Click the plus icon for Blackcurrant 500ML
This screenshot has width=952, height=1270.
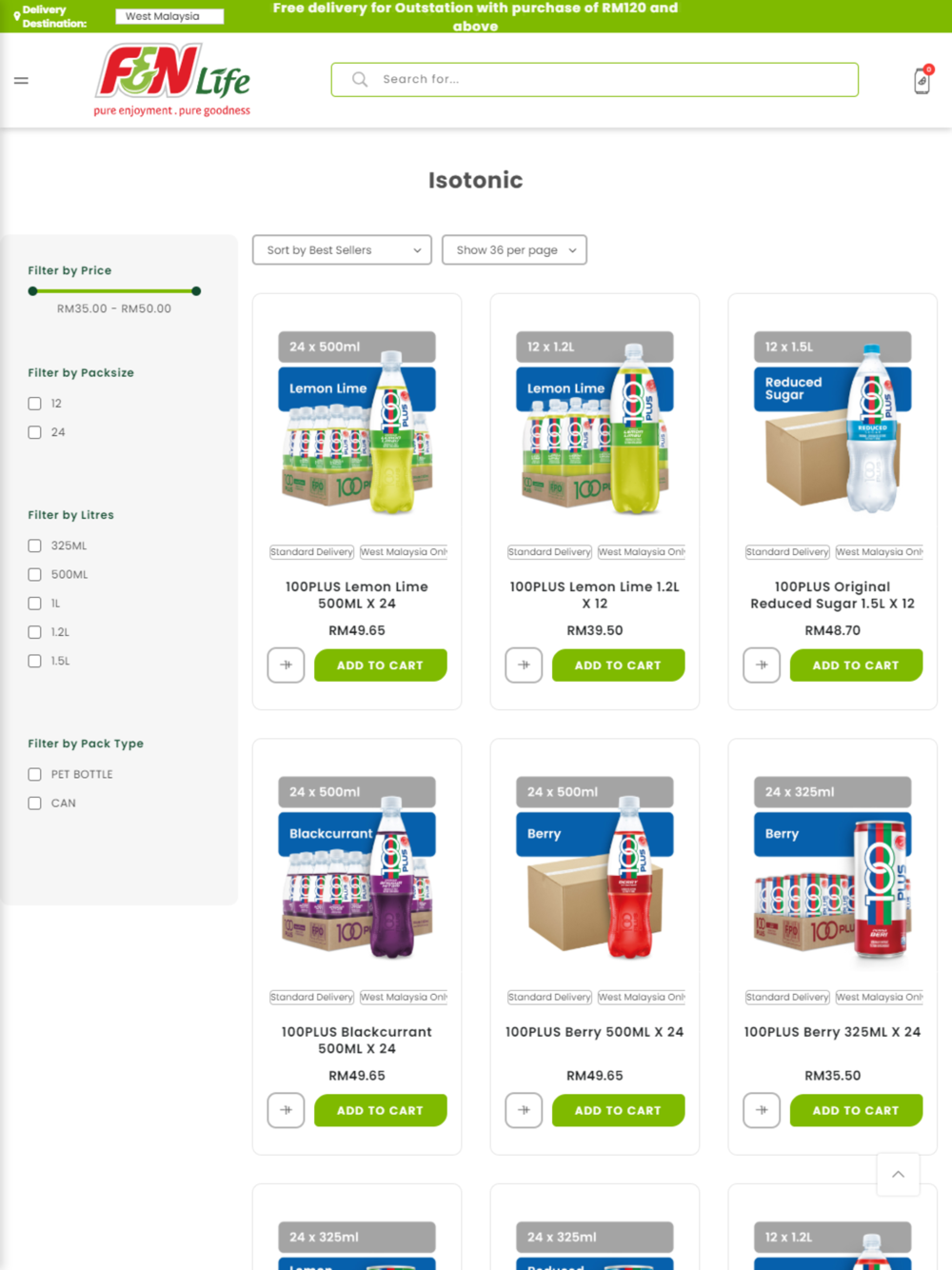pyautogui.click(x=286, y=1110)
